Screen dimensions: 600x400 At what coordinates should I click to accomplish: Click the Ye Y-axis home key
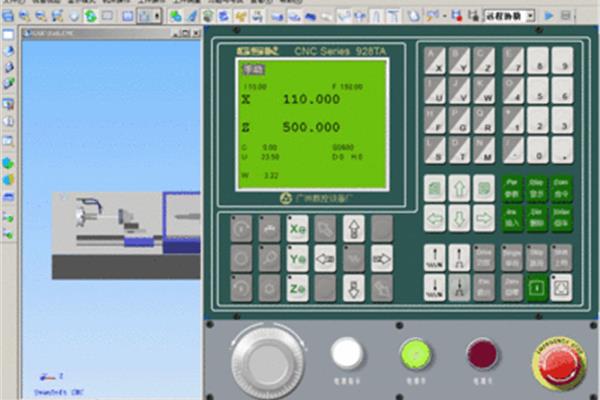pyautogui.click(x=297, y=258)
